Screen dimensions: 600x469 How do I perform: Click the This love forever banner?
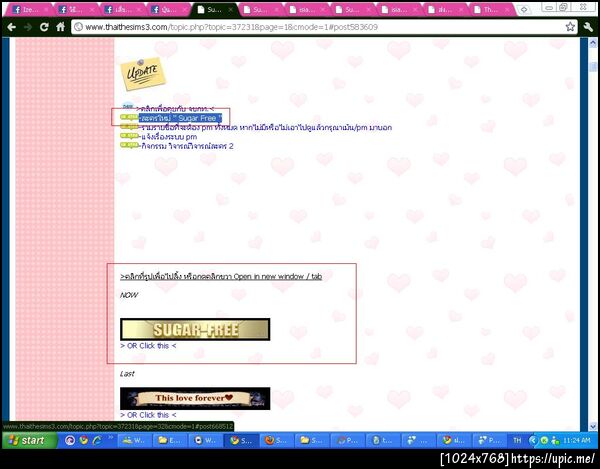point(195,398)
